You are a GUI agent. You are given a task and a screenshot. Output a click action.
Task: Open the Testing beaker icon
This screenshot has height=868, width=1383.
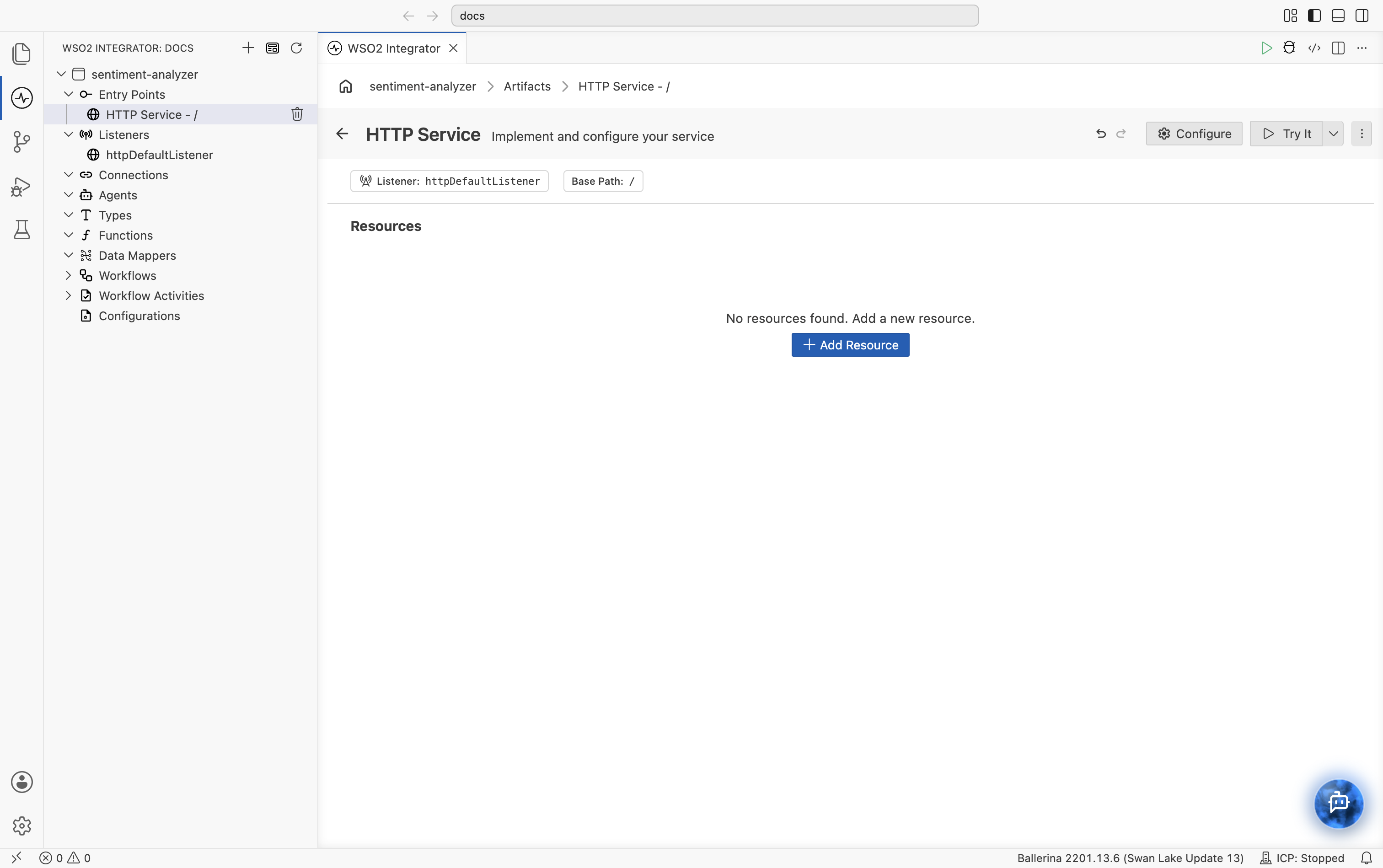(x=21, y=230)
